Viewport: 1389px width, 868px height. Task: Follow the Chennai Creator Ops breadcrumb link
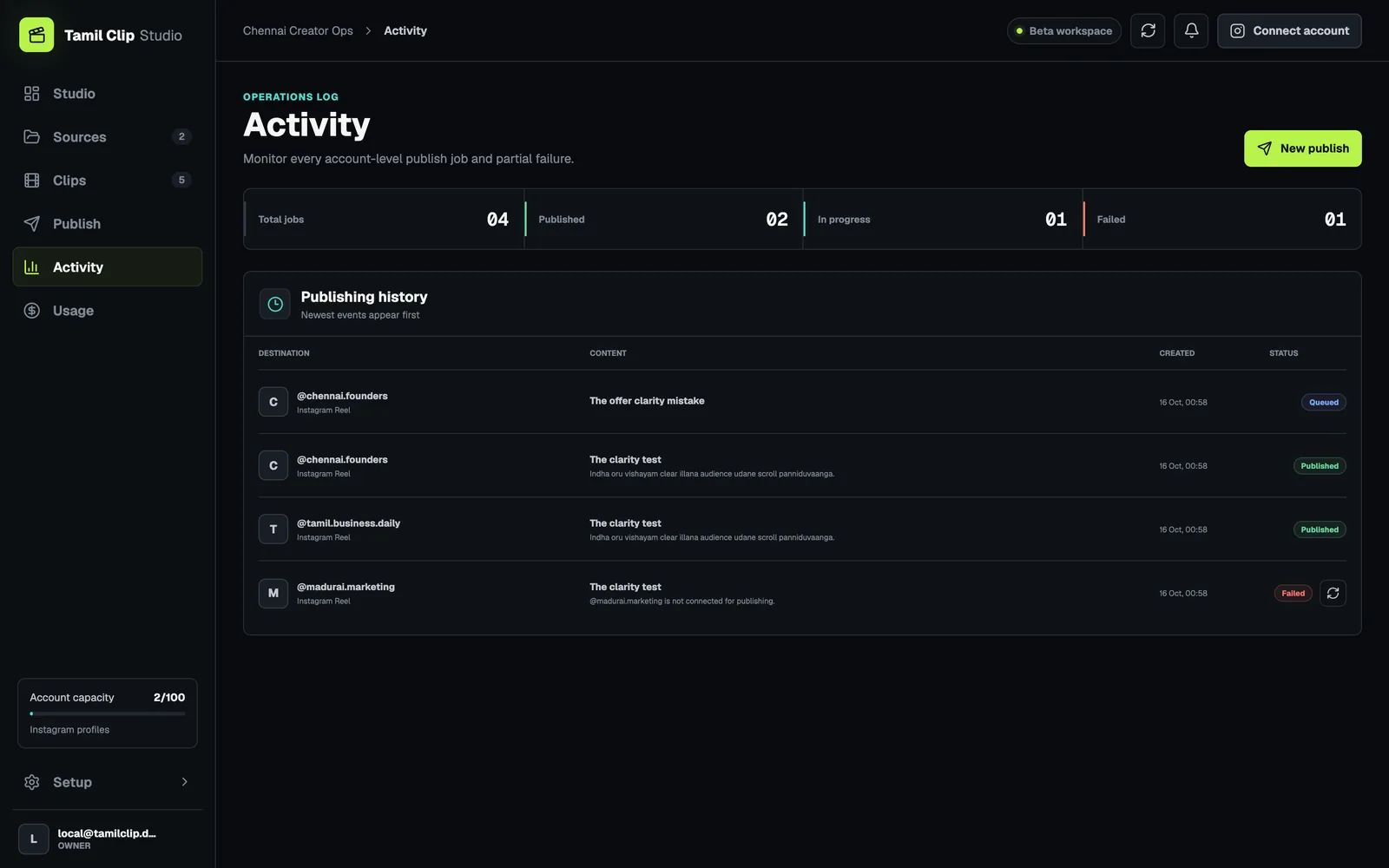pos(298,31)
